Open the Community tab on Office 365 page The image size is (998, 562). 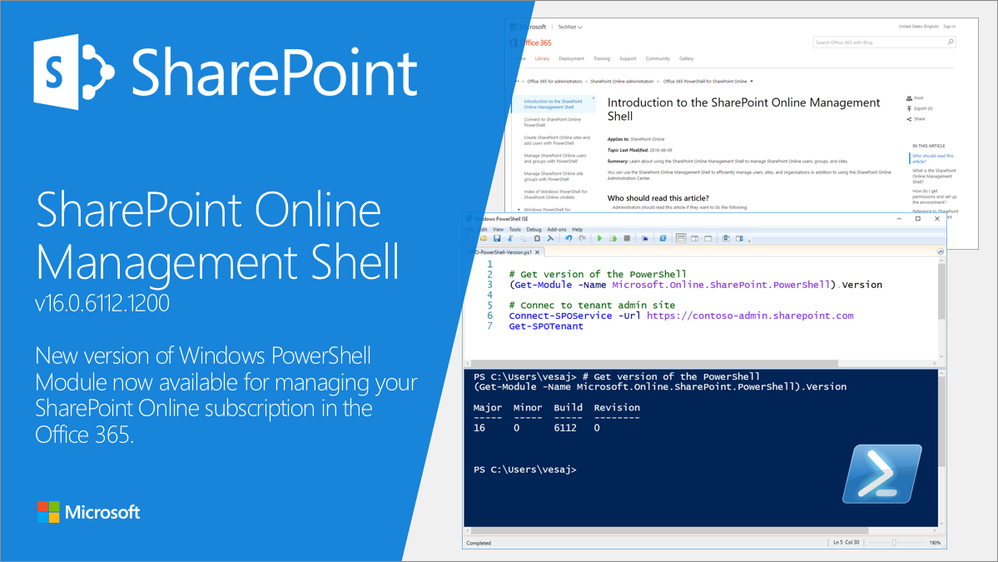pos(657,59)
